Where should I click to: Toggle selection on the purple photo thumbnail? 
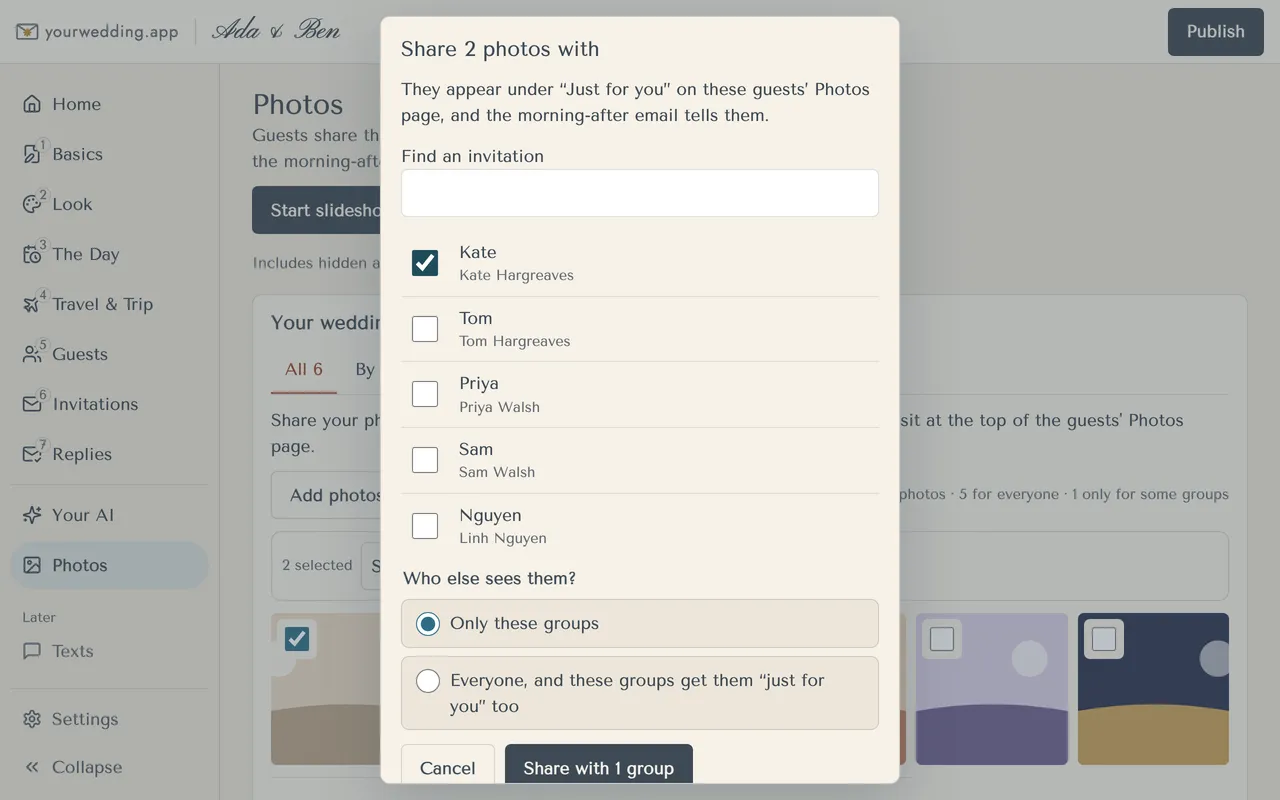942,639
